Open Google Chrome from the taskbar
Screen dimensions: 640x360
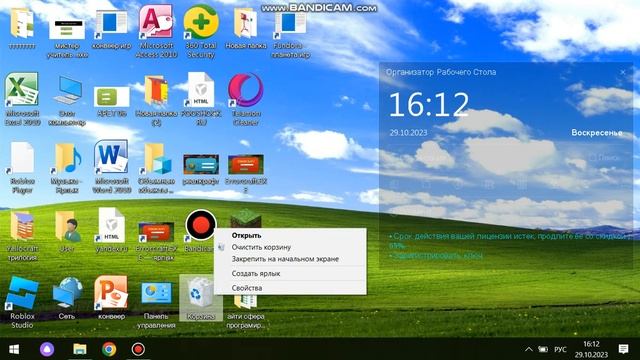tap(109, 349)
